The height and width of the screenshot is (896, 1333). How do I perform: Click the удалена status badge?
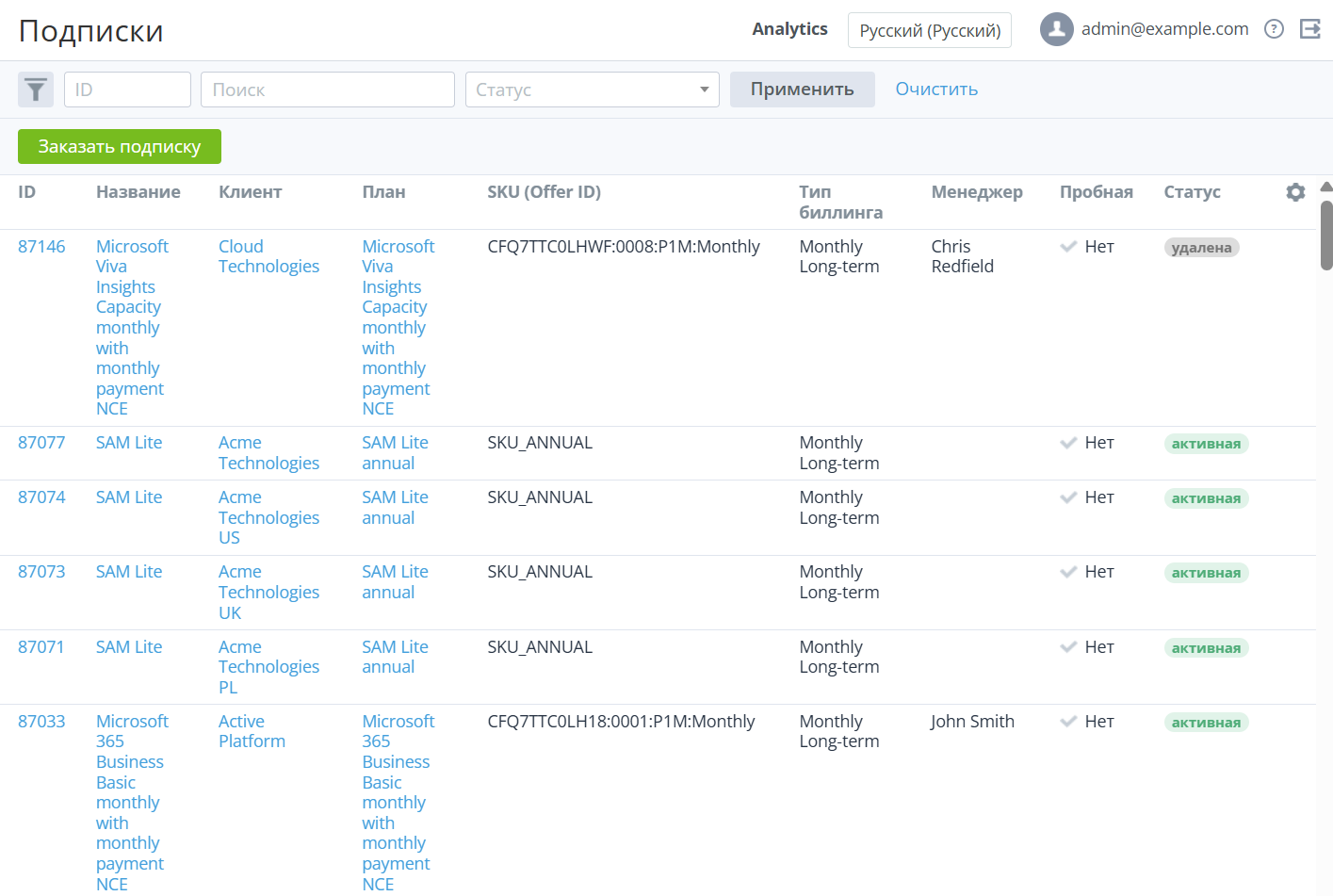(1202, 248)
